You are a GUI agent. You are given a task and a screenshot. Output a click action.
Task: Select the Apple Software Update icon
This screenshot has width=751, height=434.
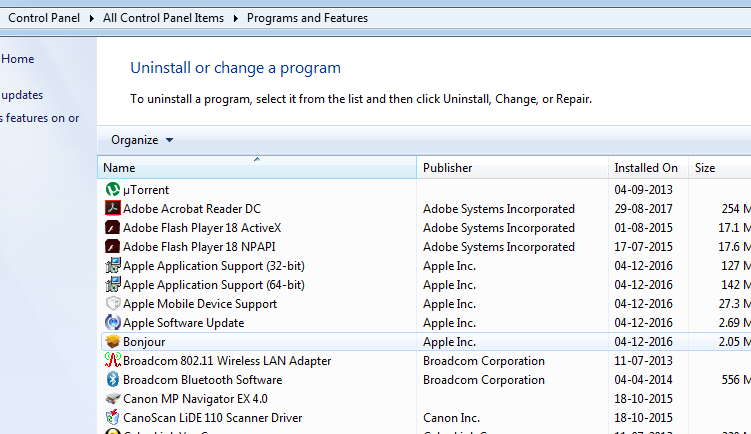coord(113,323)
